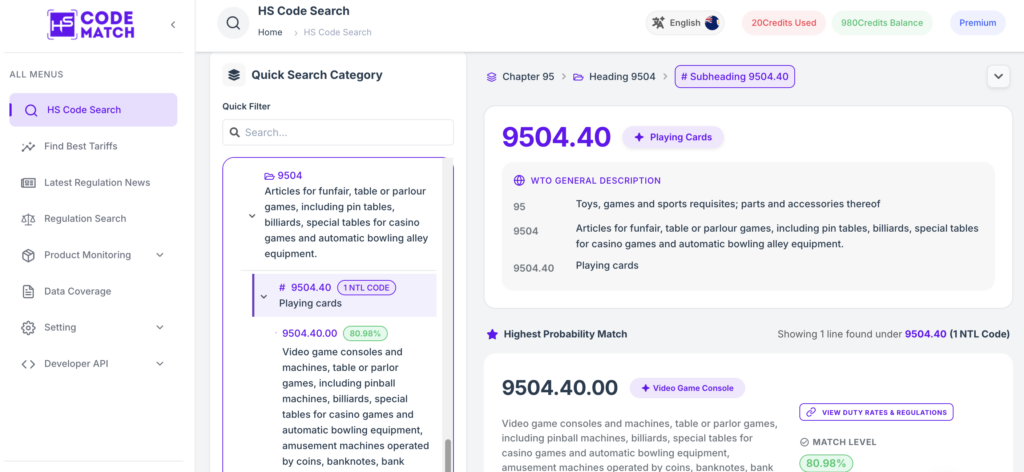Click Chapter 95 breadcrumb
The image size is (1024, 472).
coord(528,76)
